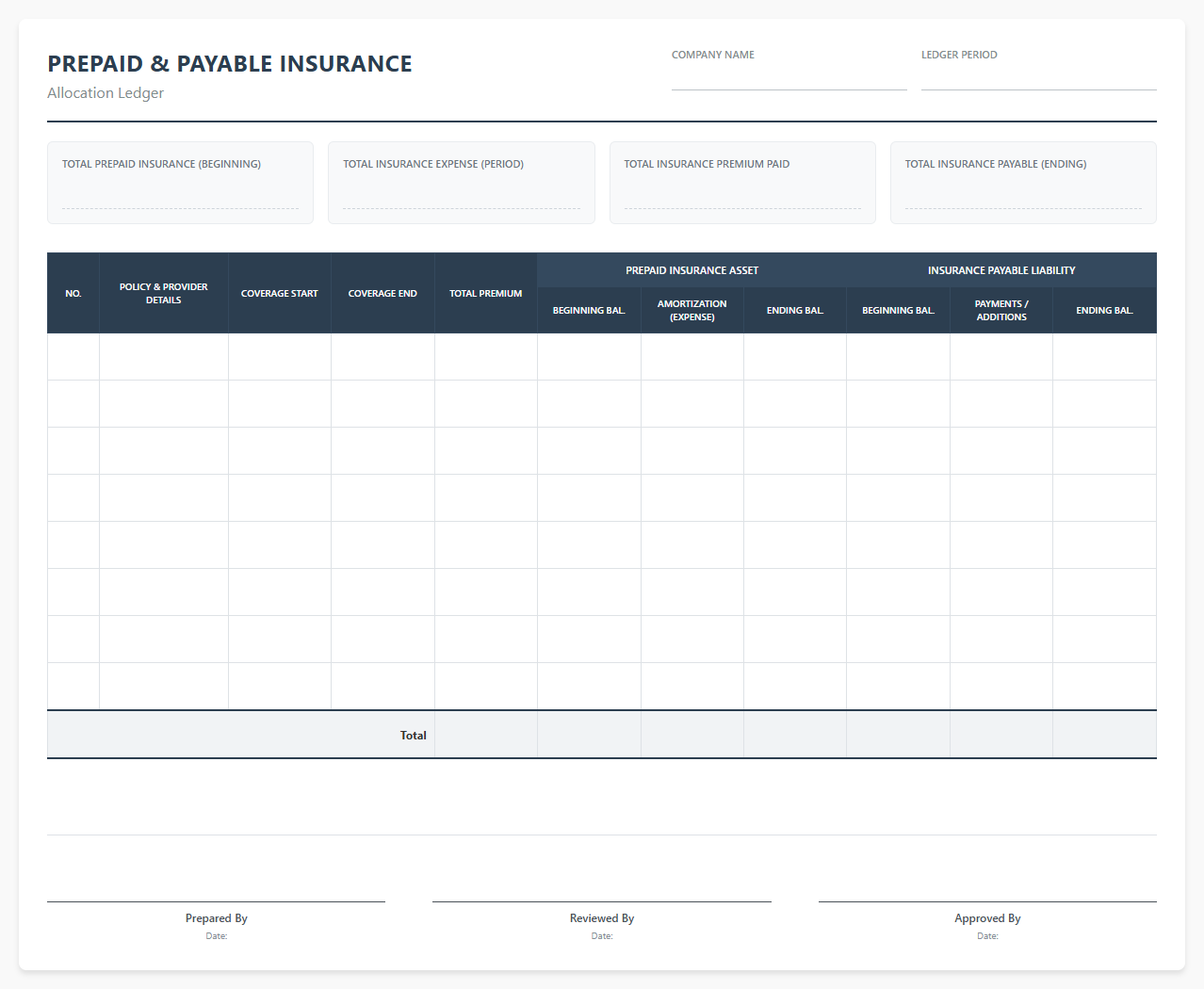The image size is (1204, 989).
Task: Click the 'Reviewed By' signature label
Action: [602, 917]
